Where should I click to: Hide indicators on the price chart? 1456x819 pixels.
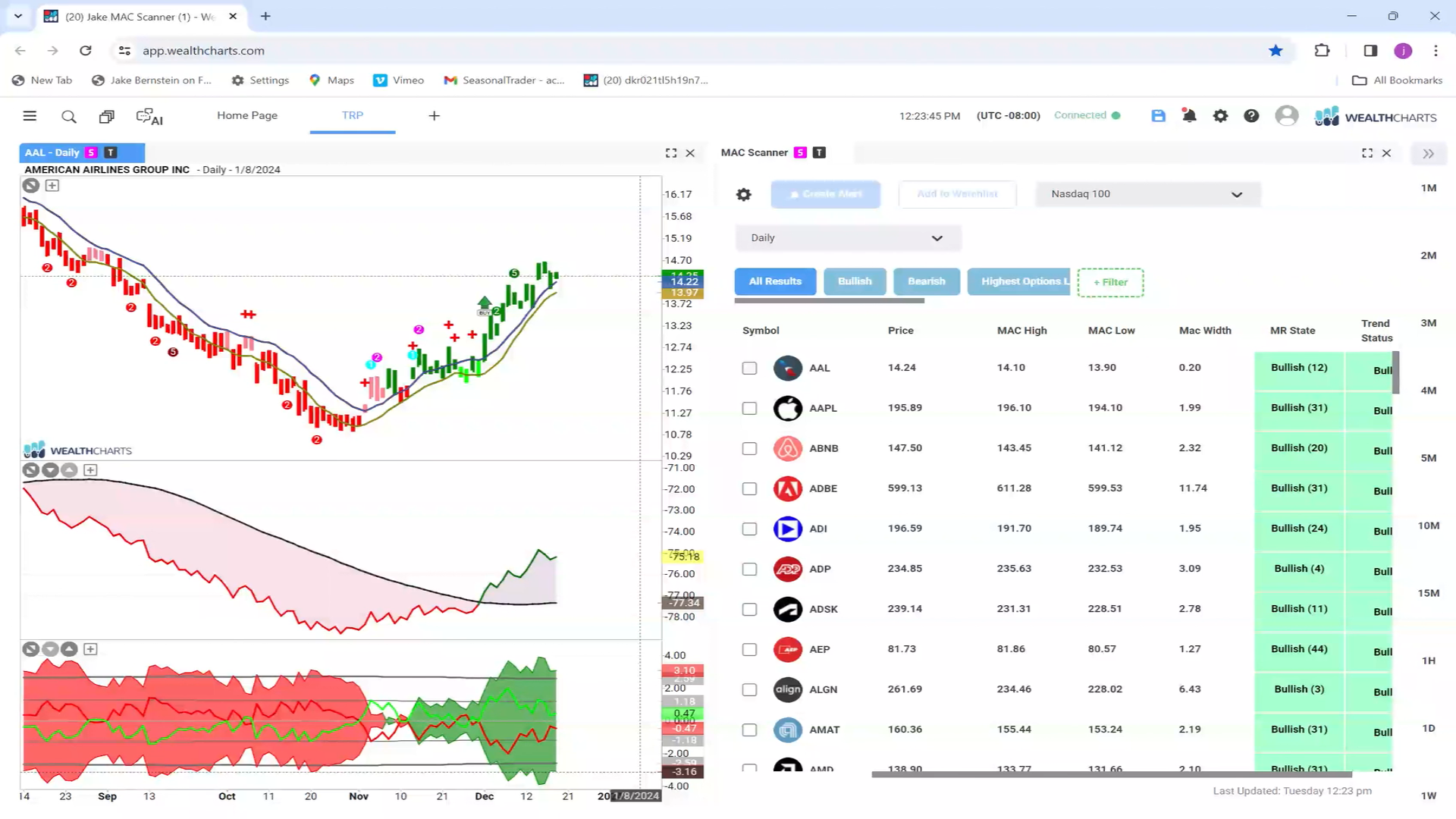31,186
